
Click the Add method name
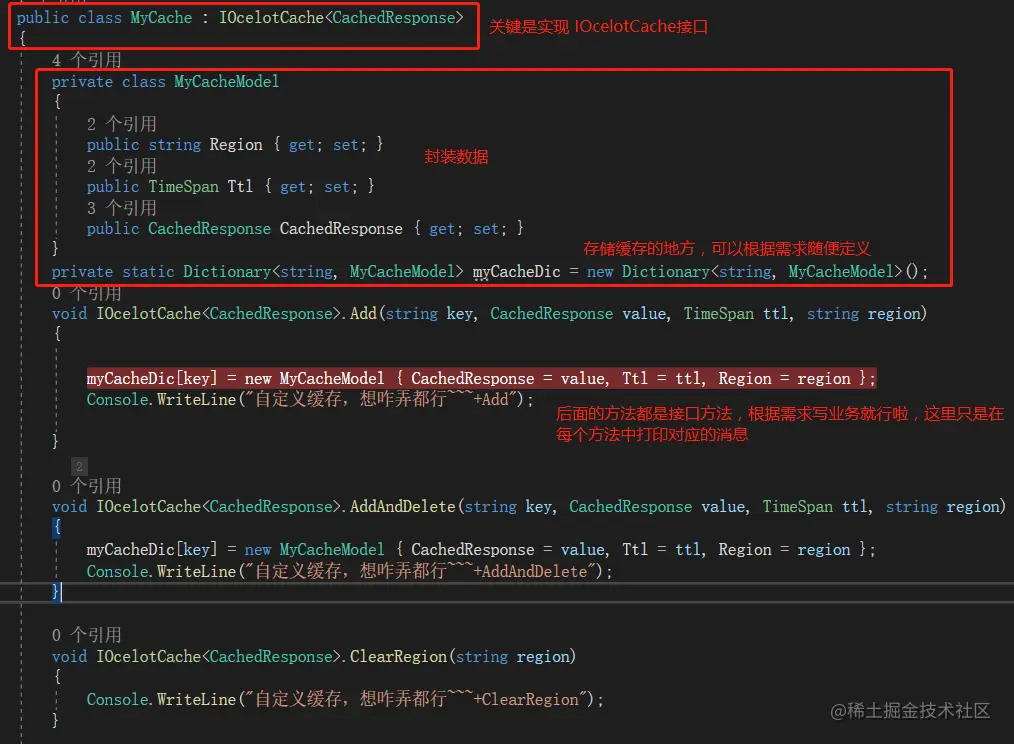coord(363,314)
